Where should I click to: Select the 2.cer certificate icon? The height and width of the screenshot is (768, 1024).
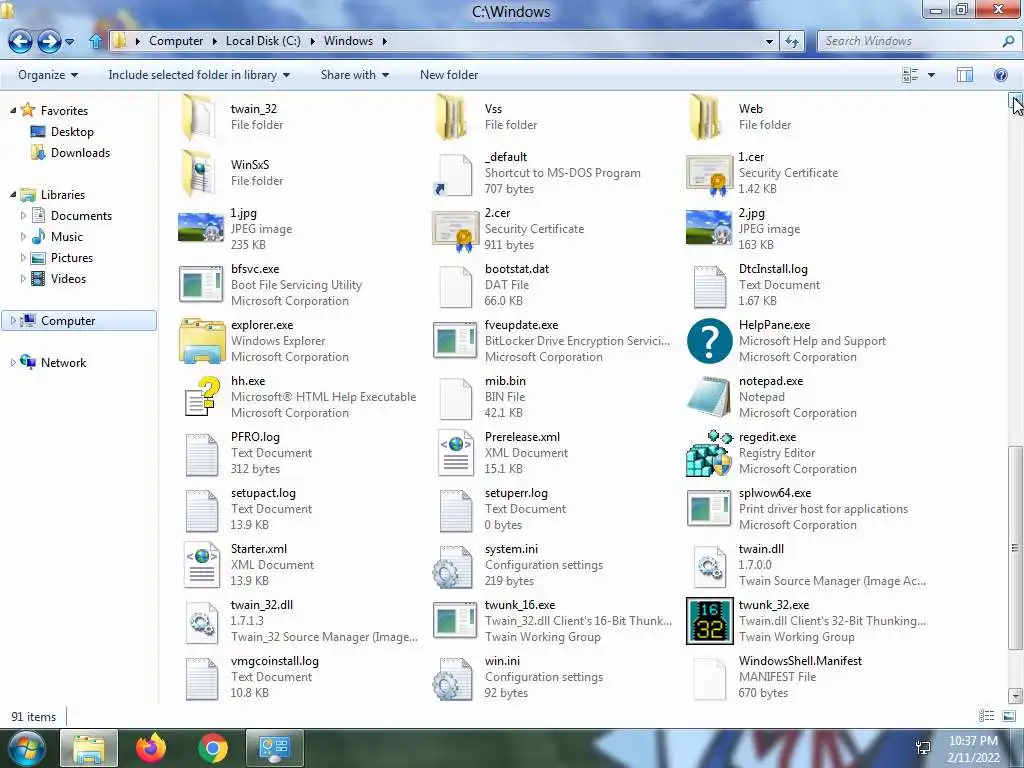(x=455, y=231)
